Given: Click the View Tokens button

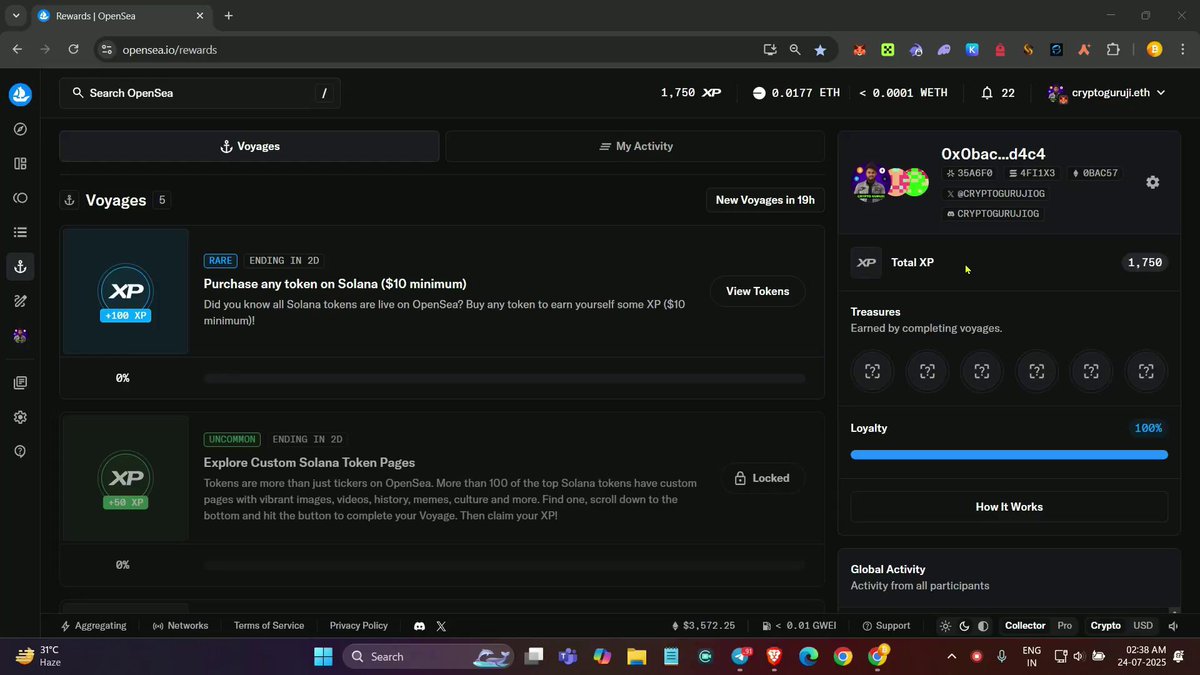Looking at the screenshot, I should click(x=757, y=291).
